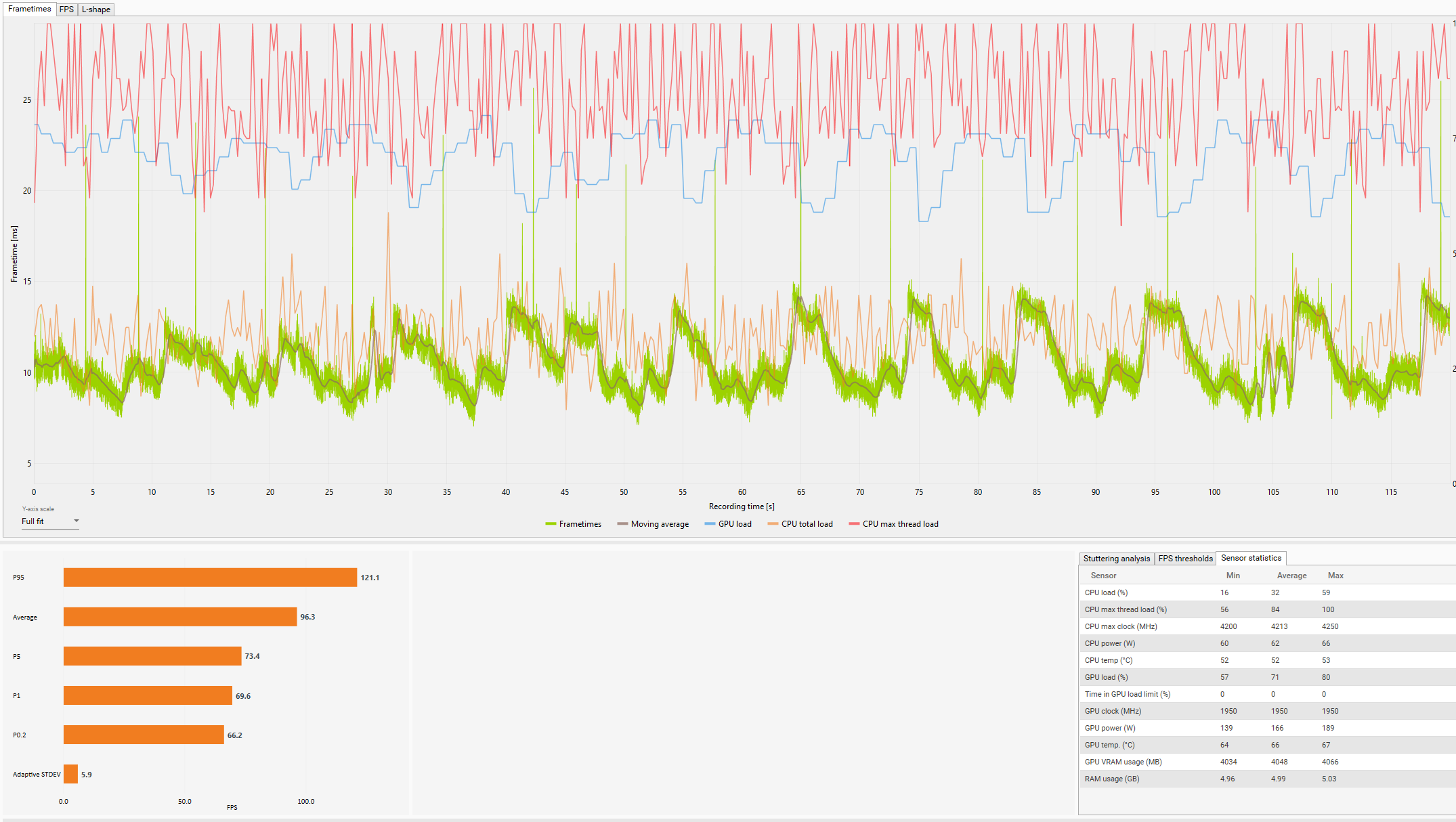Open the Y-axis scale Full fit dropdown

44,521
